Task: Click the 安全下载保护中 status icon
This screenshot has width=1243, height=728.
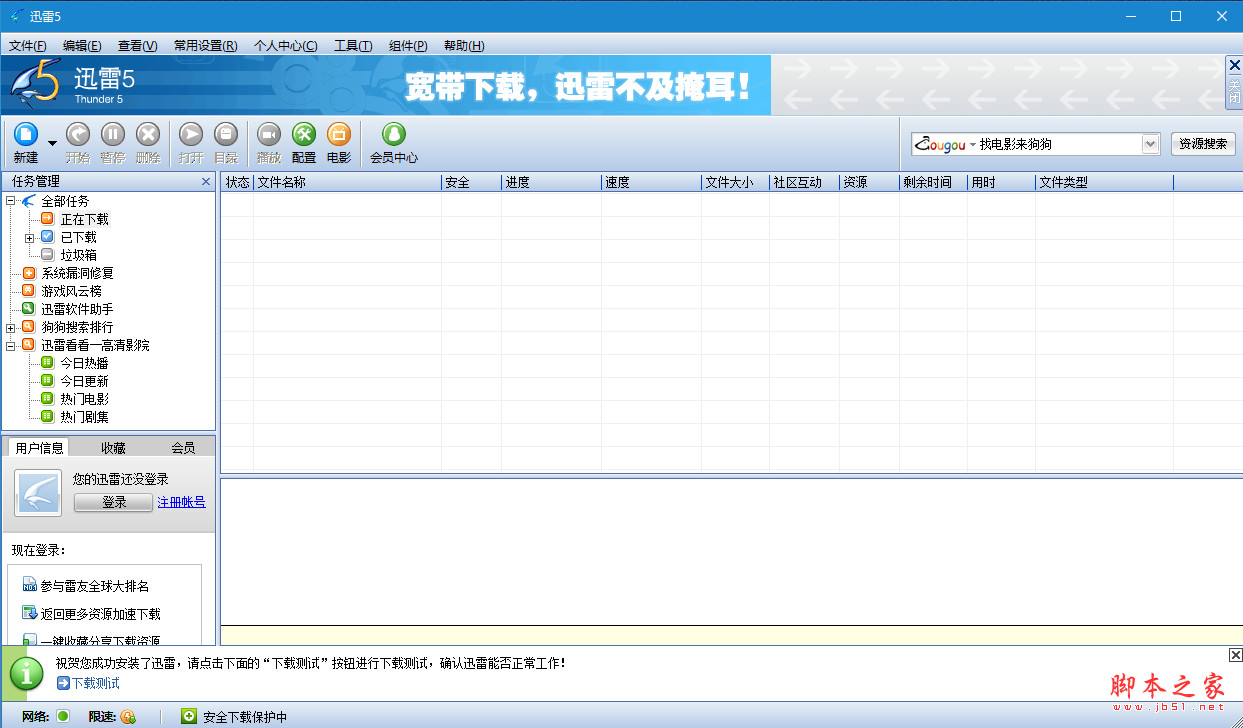Action: pos(189,716)
